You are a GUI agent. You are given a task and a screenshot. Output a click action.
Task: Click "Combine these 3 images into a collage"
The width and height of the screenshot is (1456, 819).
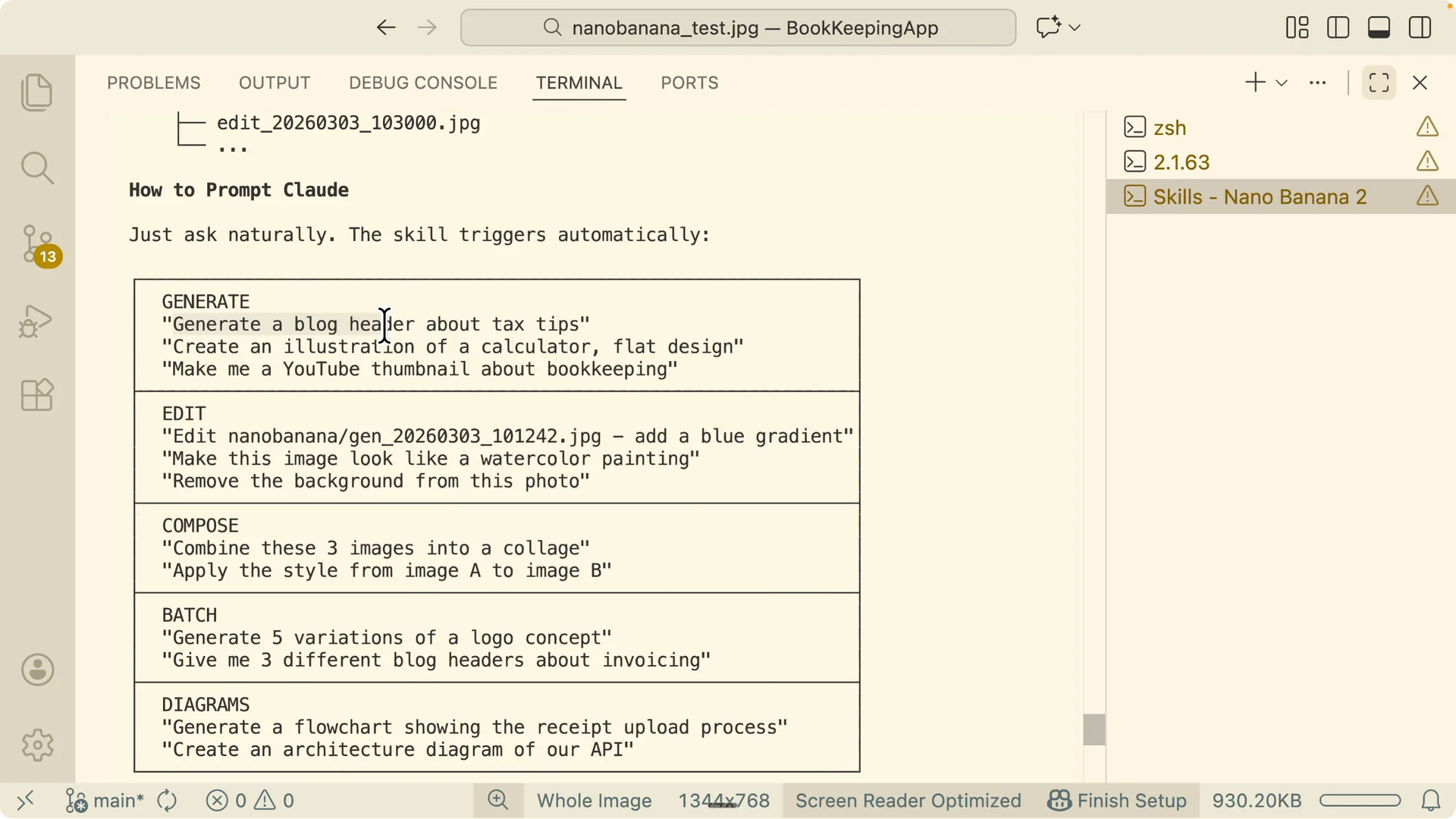pyautogui.click(x=375, y=548)
